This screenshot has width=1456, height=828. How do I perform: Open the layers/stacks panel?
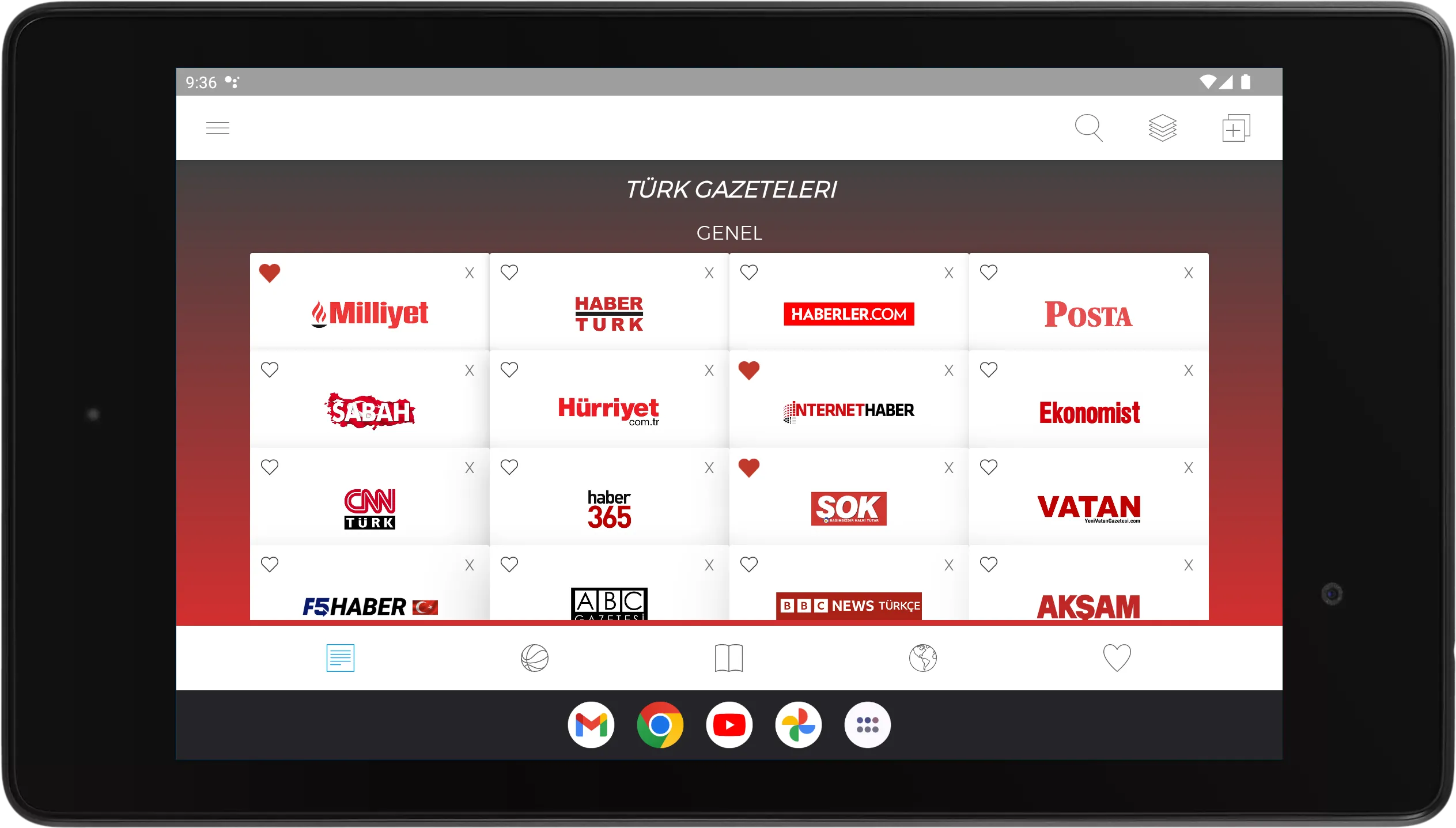coord(1162,128)
